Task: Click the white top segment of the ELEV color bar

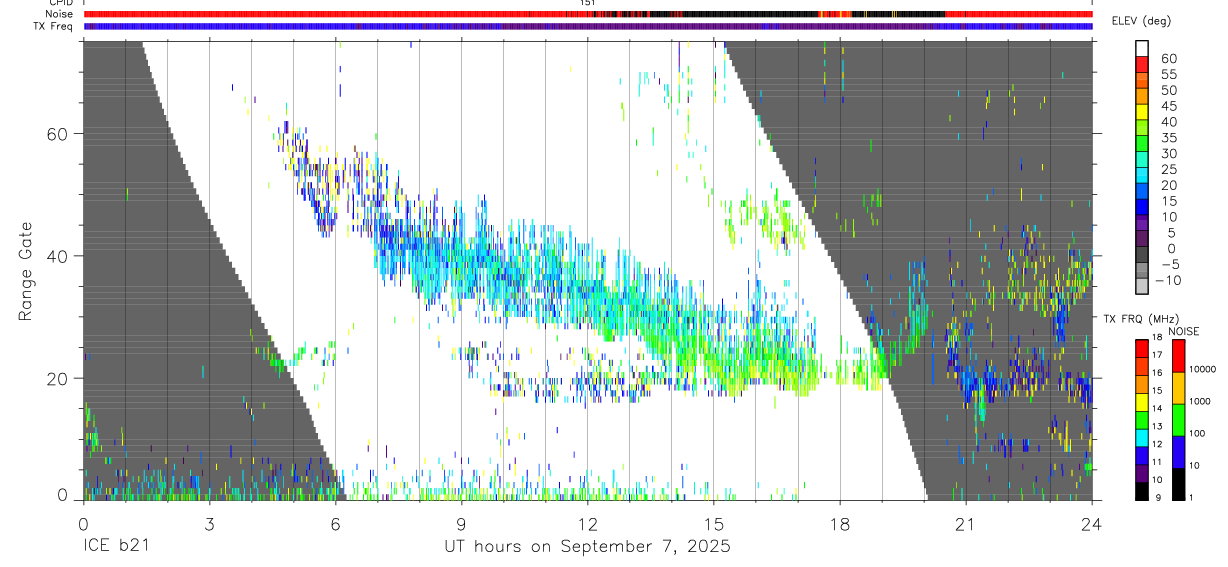Action: pyautogui.click(x=1141, y=49)
